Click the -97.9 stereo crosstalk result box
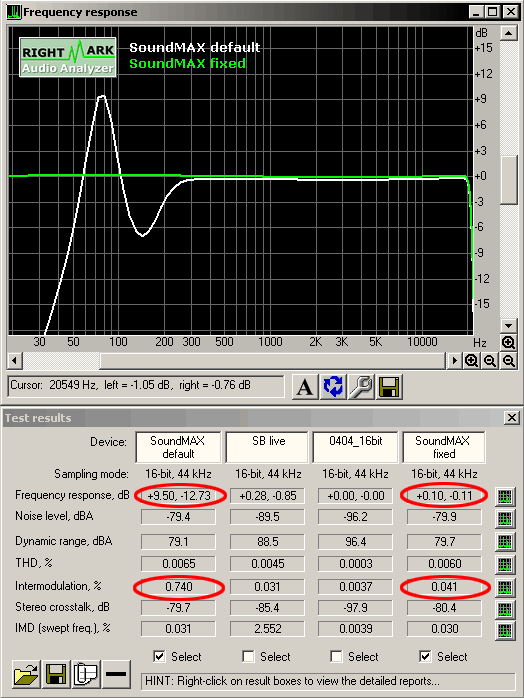The image size is (524, 698). pos(355,608)
